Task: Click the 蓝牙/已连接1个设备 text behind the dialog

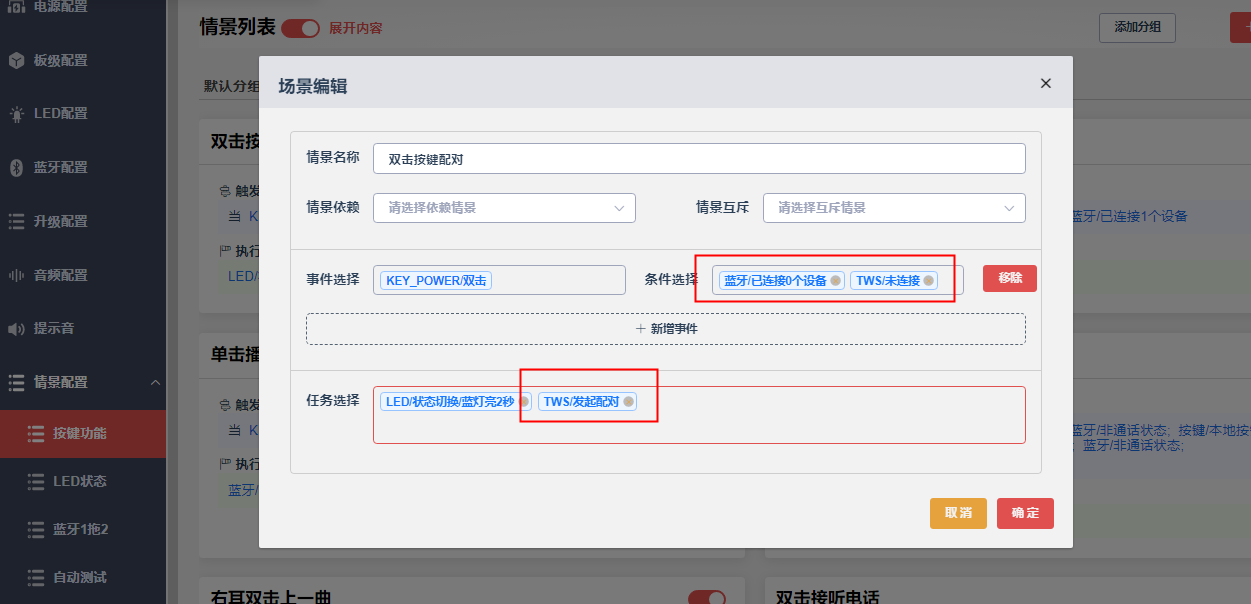Action: click(x=1130, y=216)
